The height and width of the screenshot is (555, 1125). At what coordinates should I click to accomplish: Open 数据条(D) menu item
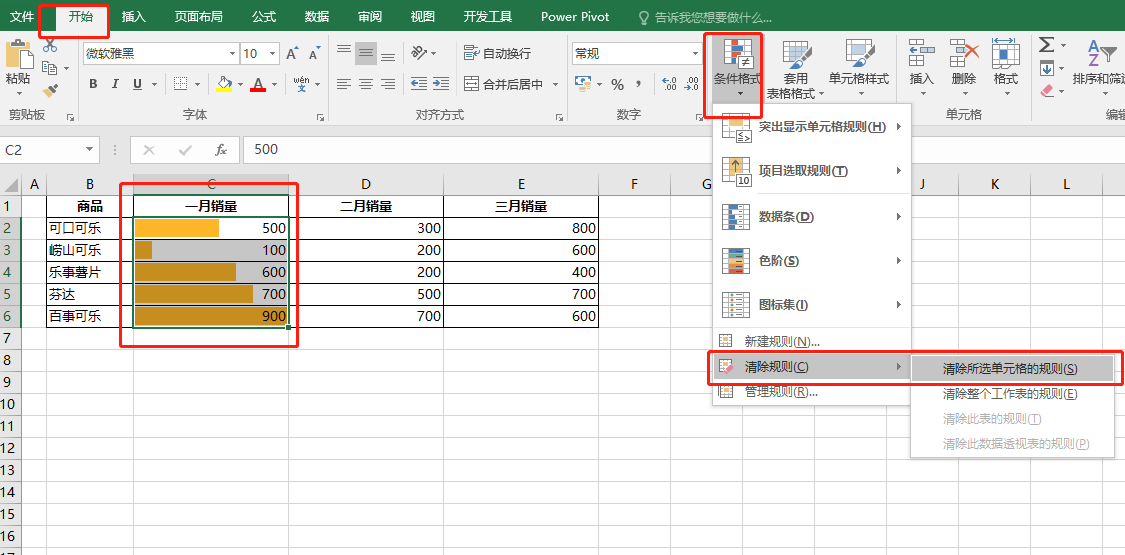click(811, 217)
